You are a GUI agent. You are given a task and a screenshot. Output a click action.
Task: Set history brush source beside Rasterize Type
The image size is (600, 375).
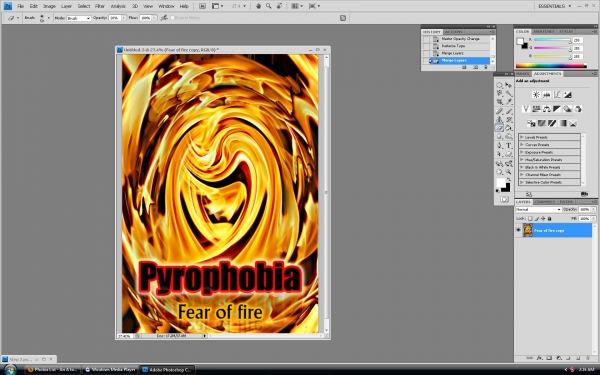pyautogui.click(x=426, y=46)
